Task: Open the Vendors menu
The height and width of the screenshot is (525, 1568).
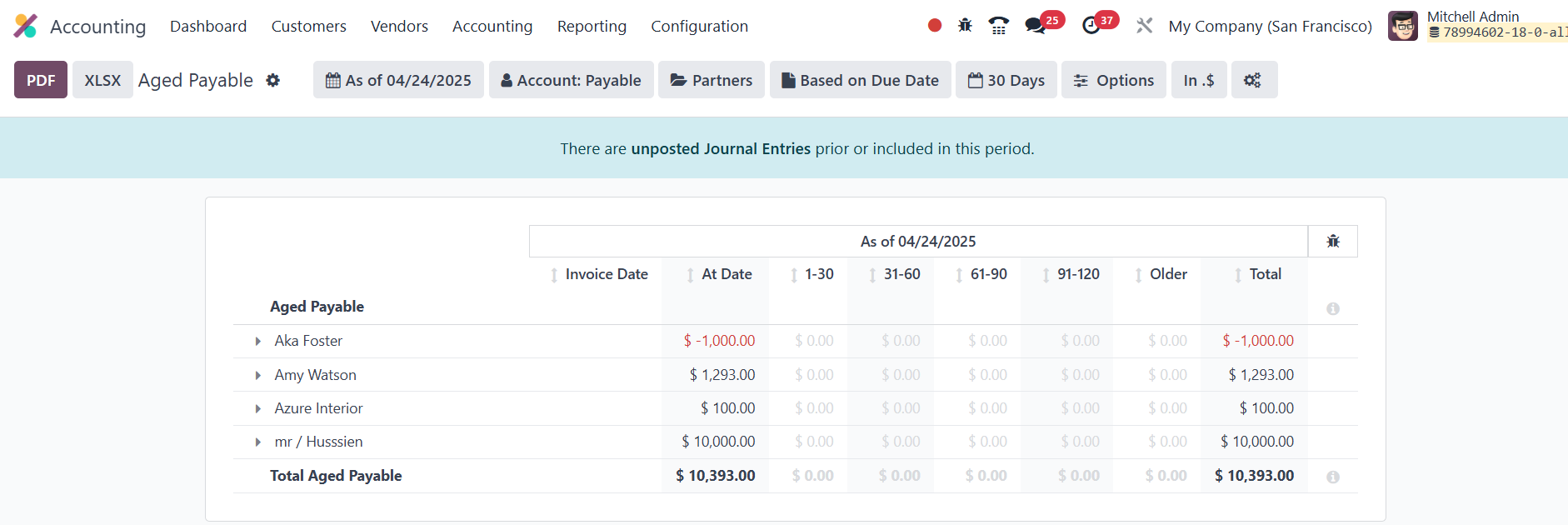Action: pos(399,27)
